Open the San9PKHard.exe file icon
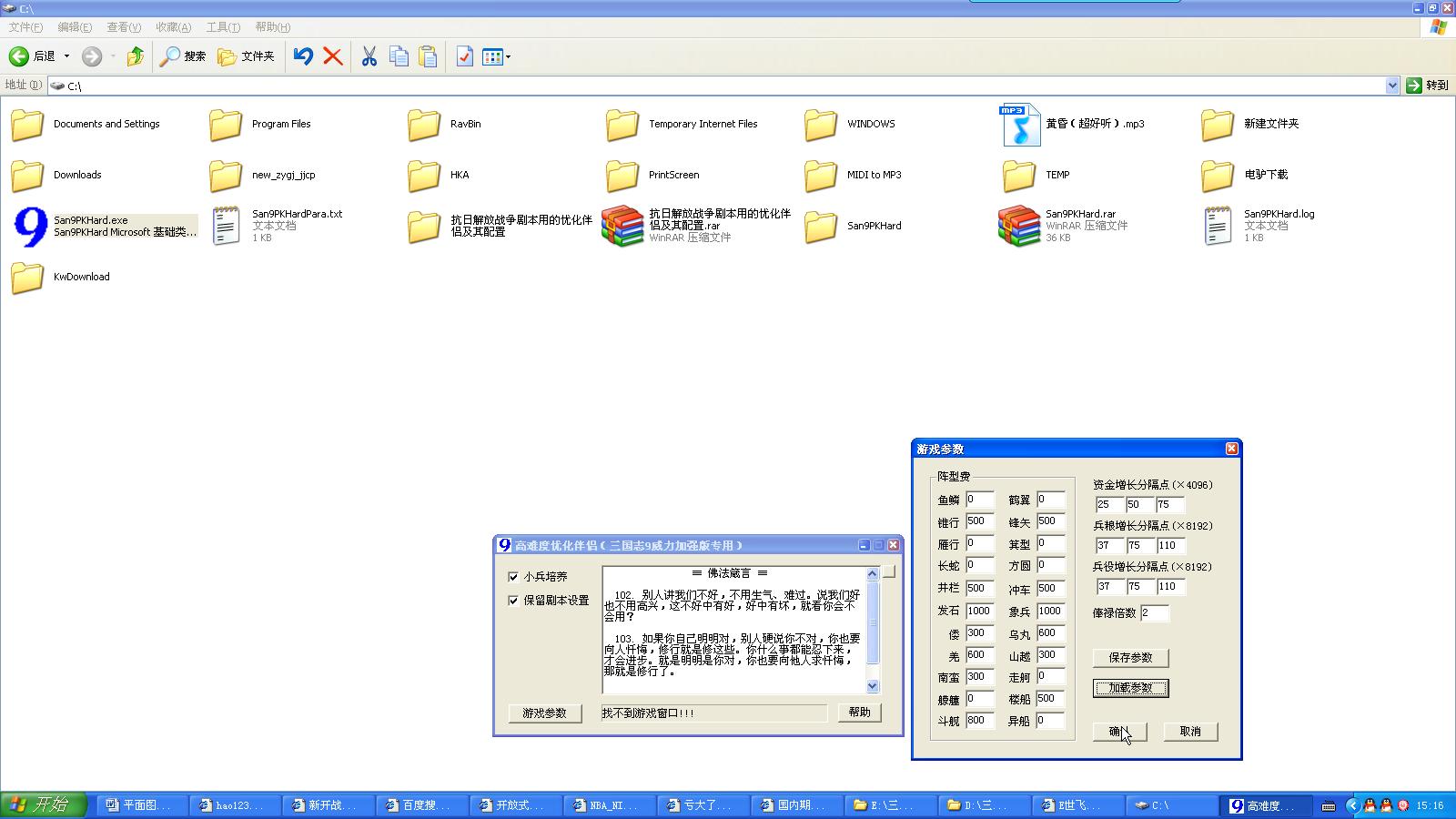 pyautogui.click(x=30, y=227)
